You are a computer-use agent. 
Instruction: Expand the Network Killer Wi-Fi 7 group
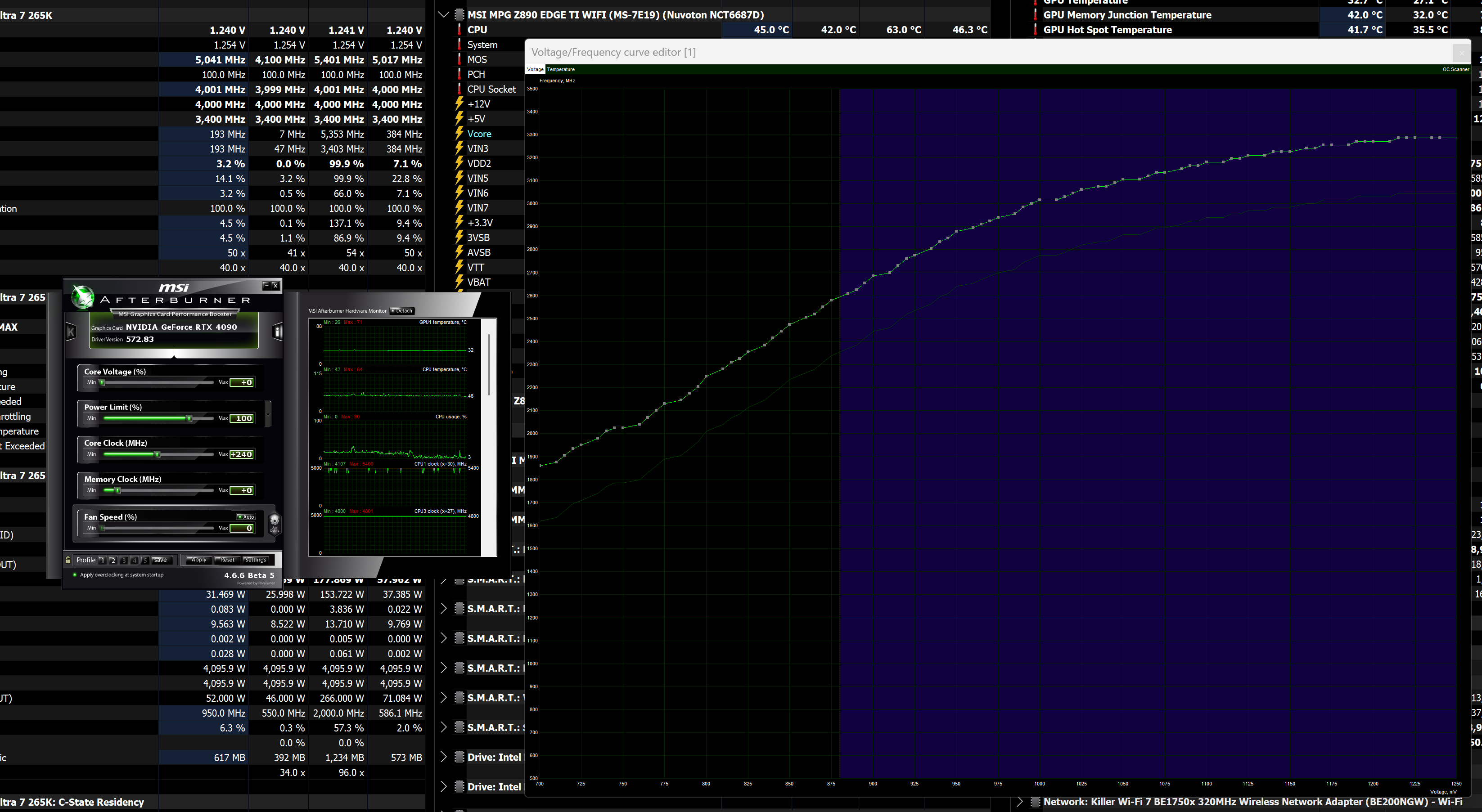click(1019, 802)
